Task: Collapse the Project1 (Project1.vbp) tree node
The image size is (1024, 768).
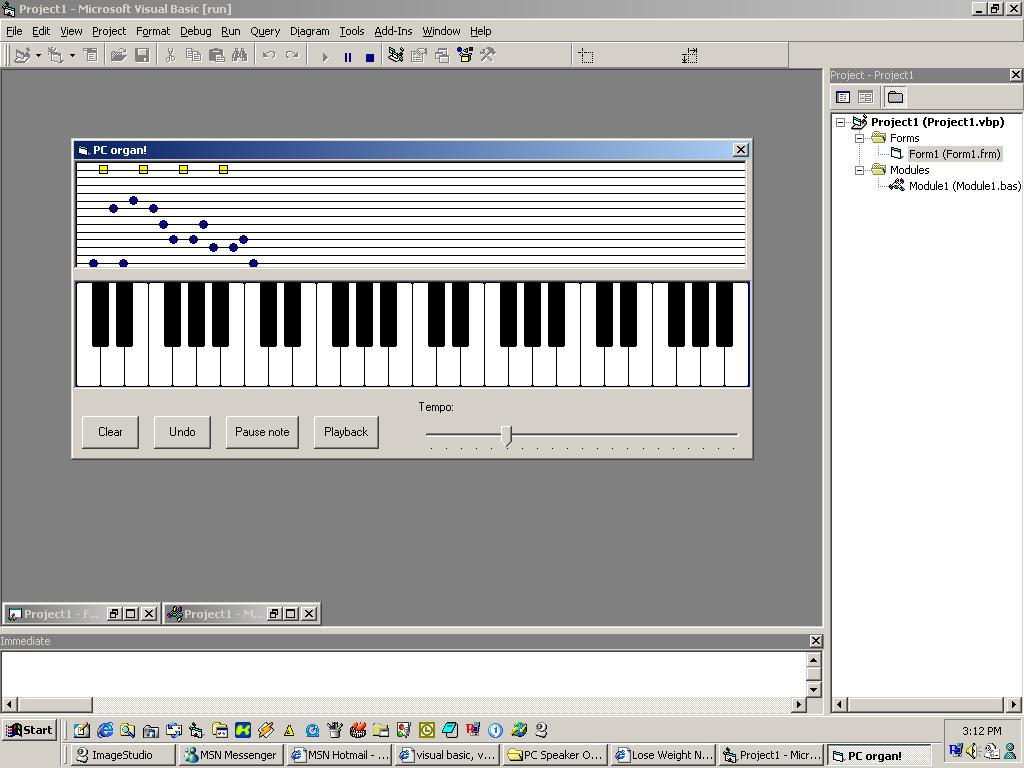Action: point(842,122)
